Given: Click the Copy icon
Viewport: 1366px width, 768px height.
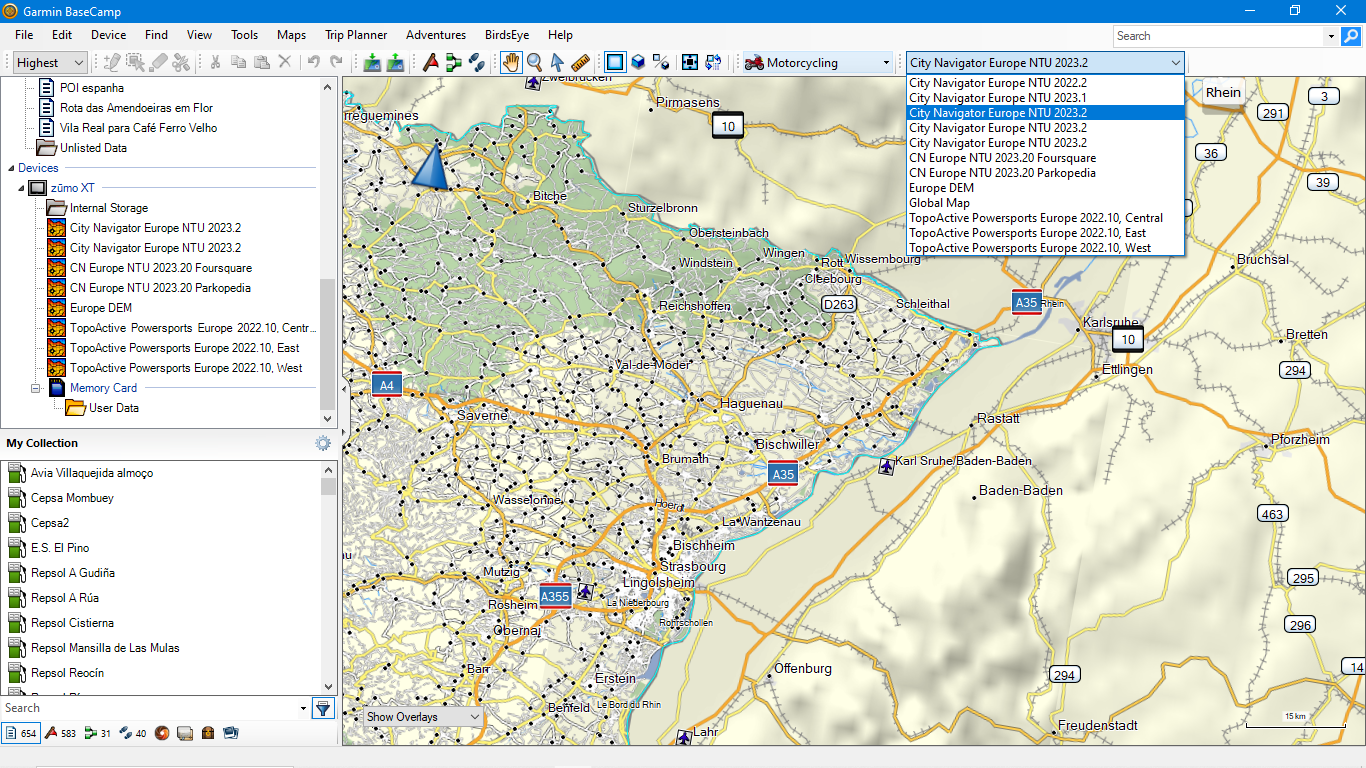Looking at the screenshot, I should [x=238, y=62].
